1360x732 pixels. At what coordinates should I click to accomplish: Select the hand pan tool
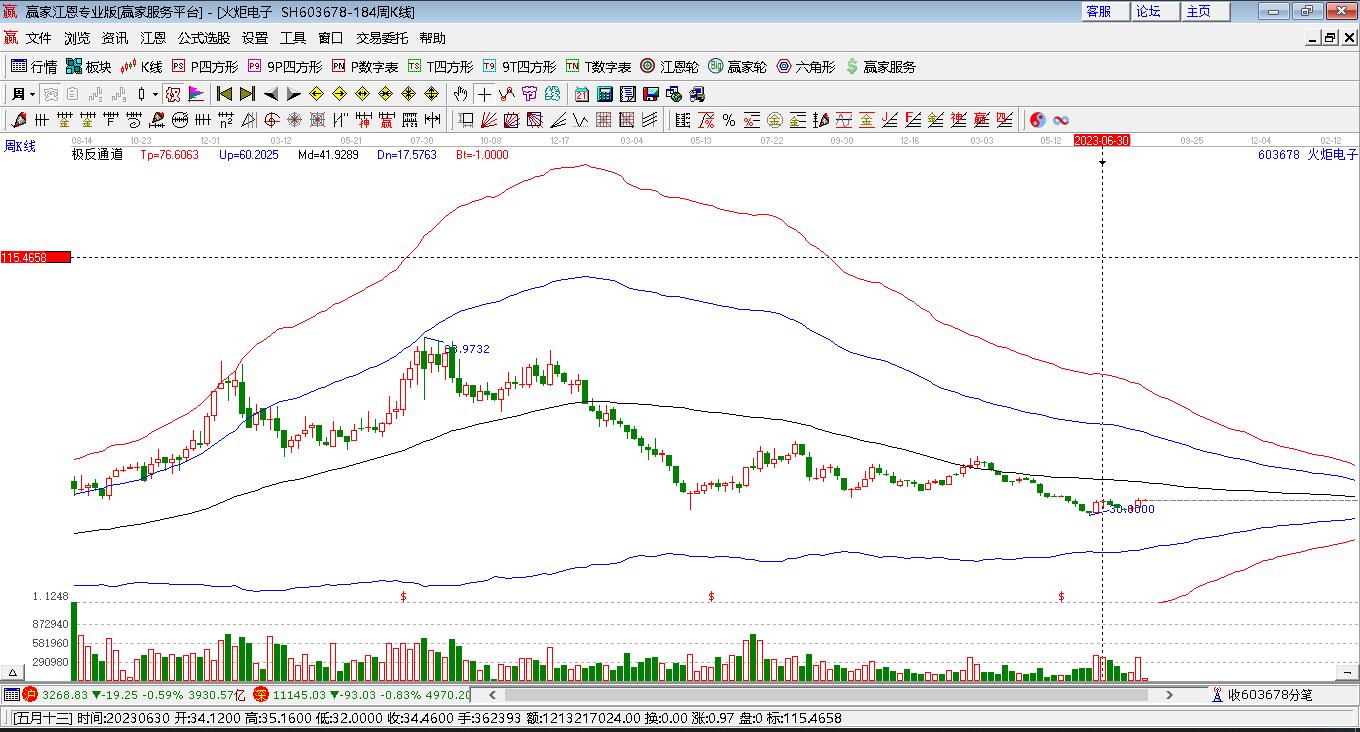click(459, 94)
